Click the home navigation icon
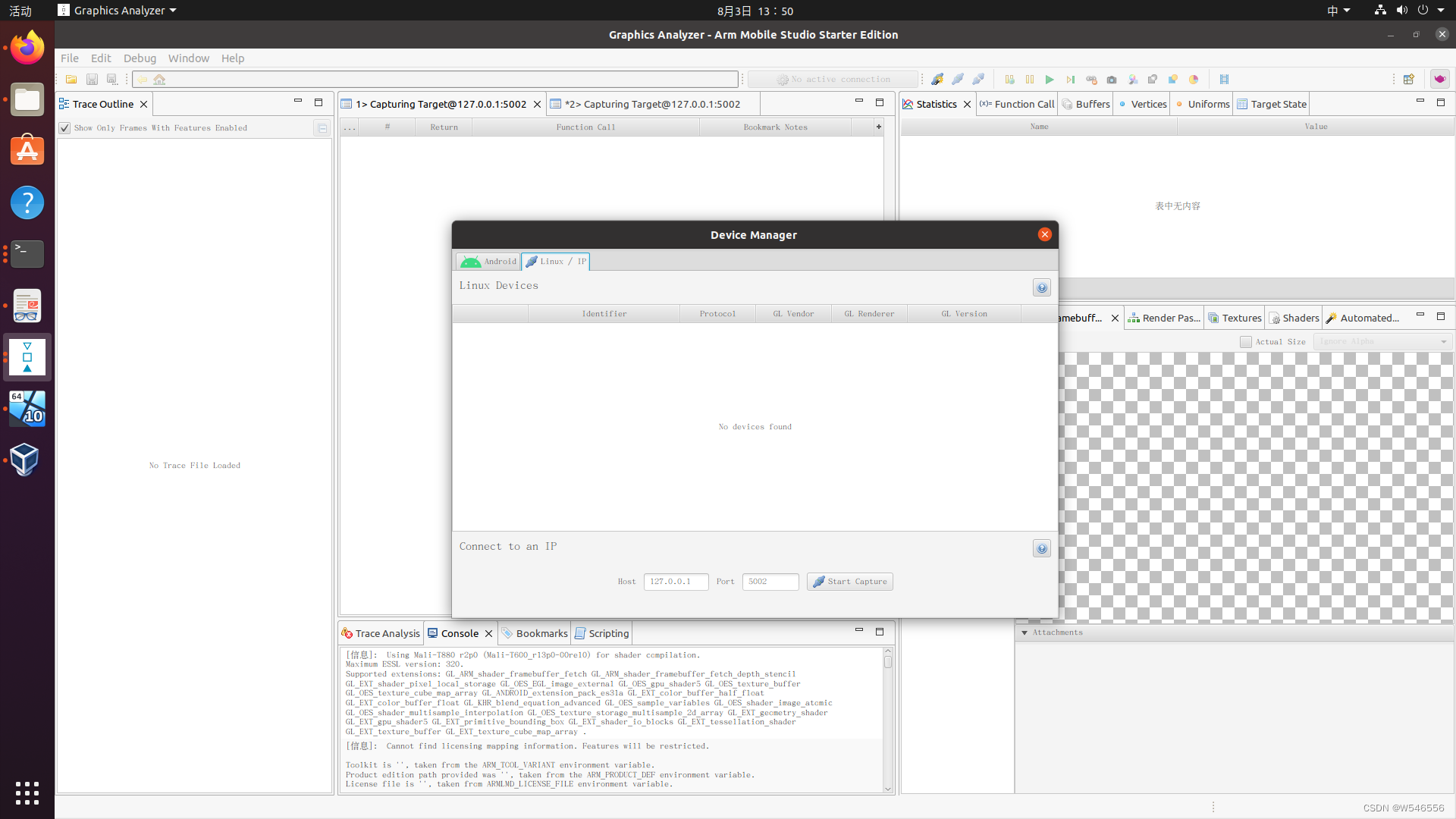1456x819 pixels. pos(159,79)
